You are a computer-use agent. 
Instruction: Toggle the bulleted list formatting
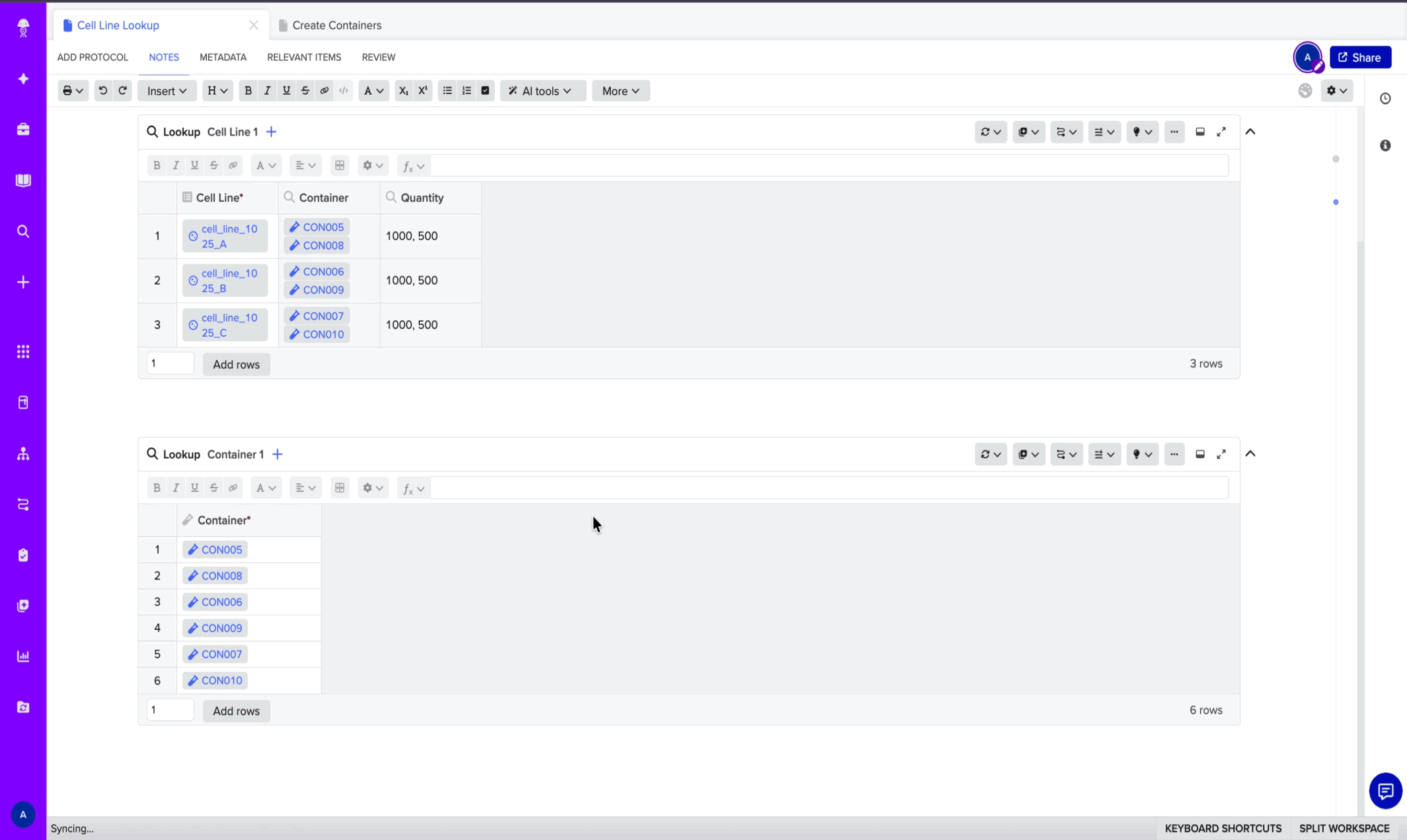click(447, 90)
